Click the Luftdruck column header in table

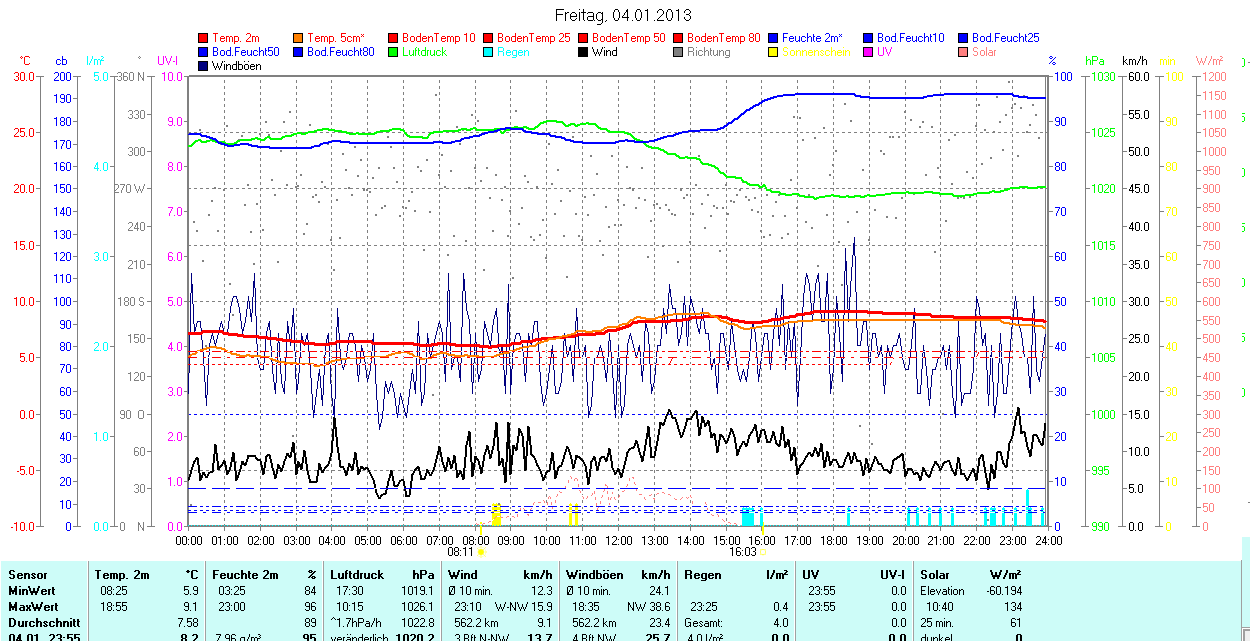pos(356,575)
